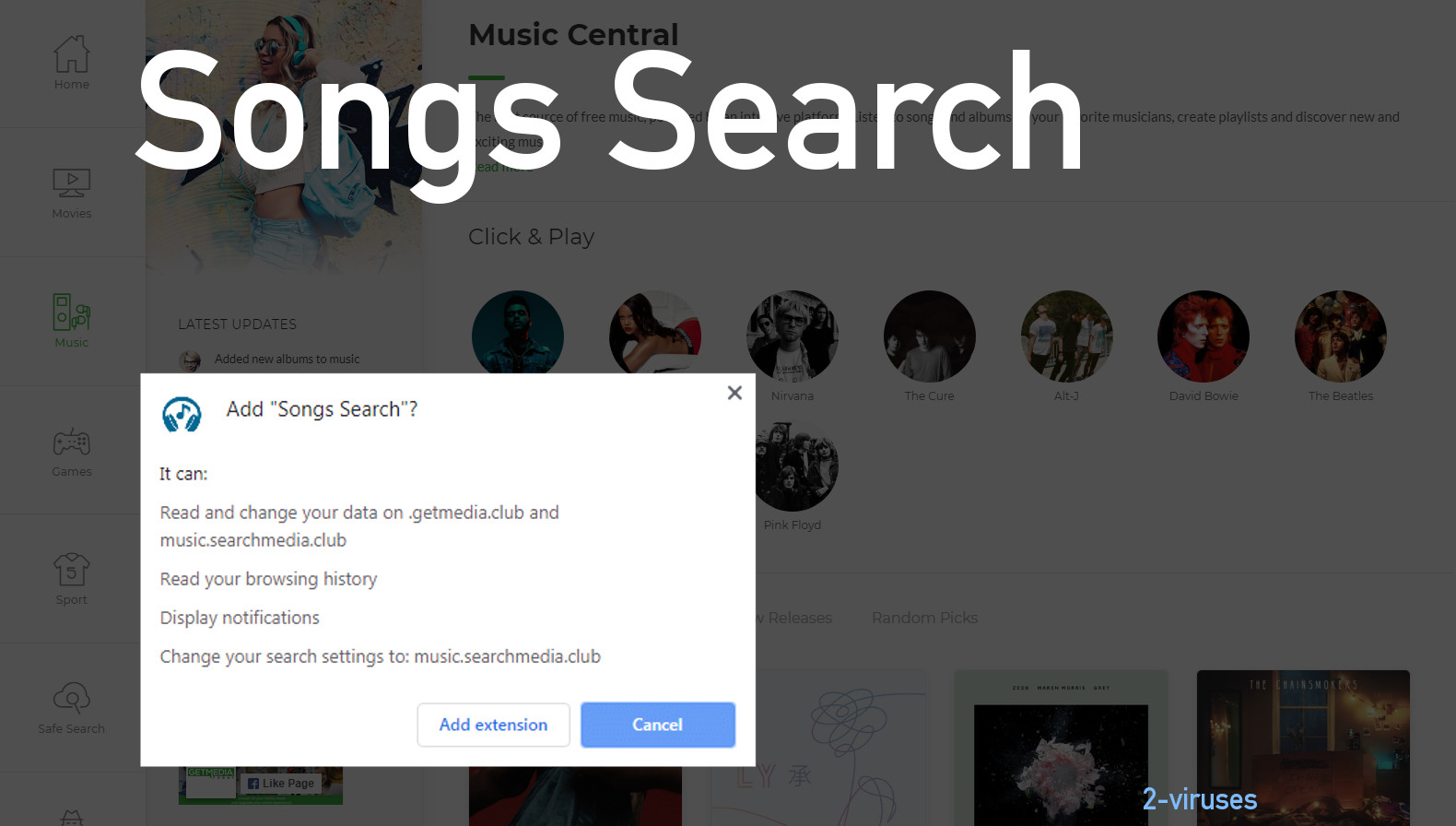Click the Facebook icon on the Like Page button
Viewport: 1456px width, 826px height.
tap(253, 783)
